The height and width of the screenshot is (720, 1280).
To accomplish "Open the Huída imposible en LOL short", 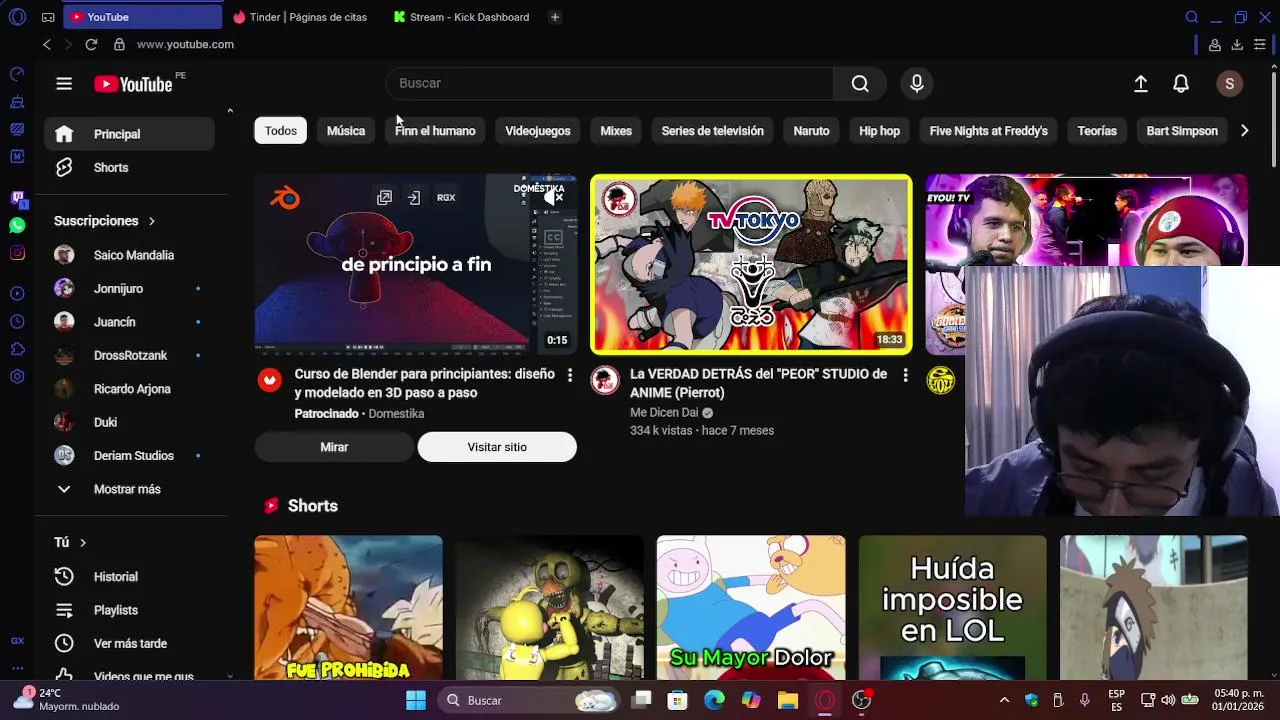I will [953, 608].
